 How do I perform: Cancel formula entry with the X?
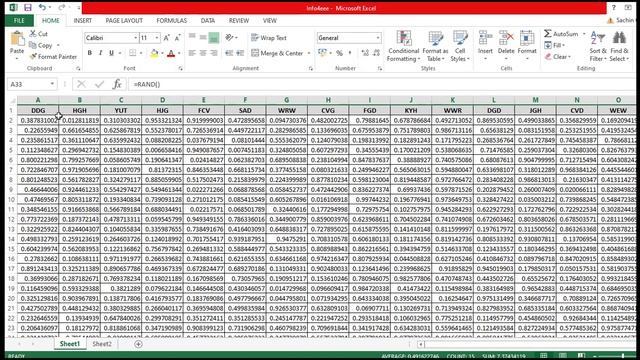pyautogui.click(x=81, y=84)
